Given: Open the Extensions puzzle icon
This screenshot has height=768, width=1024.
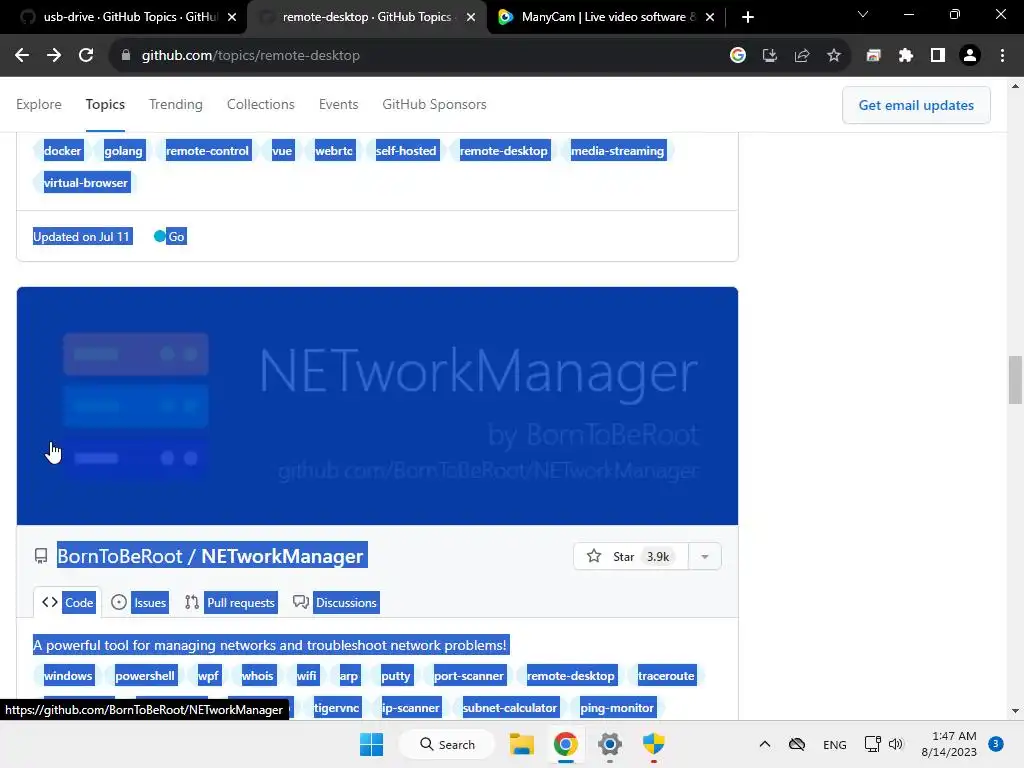Looking at the screenshot, I should [906, 56].
